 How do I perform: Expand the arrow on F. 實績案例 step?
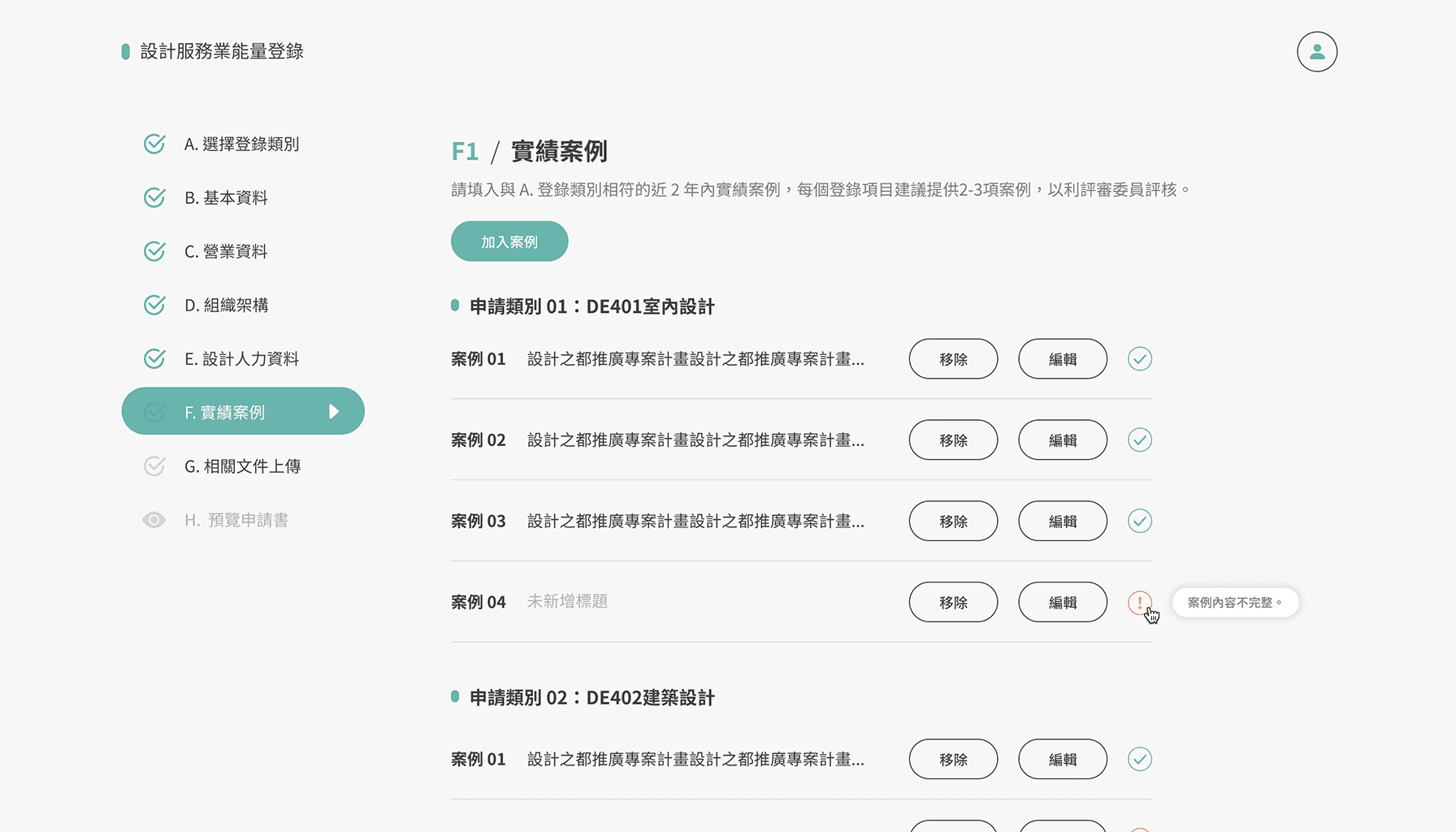click(336, 411)
